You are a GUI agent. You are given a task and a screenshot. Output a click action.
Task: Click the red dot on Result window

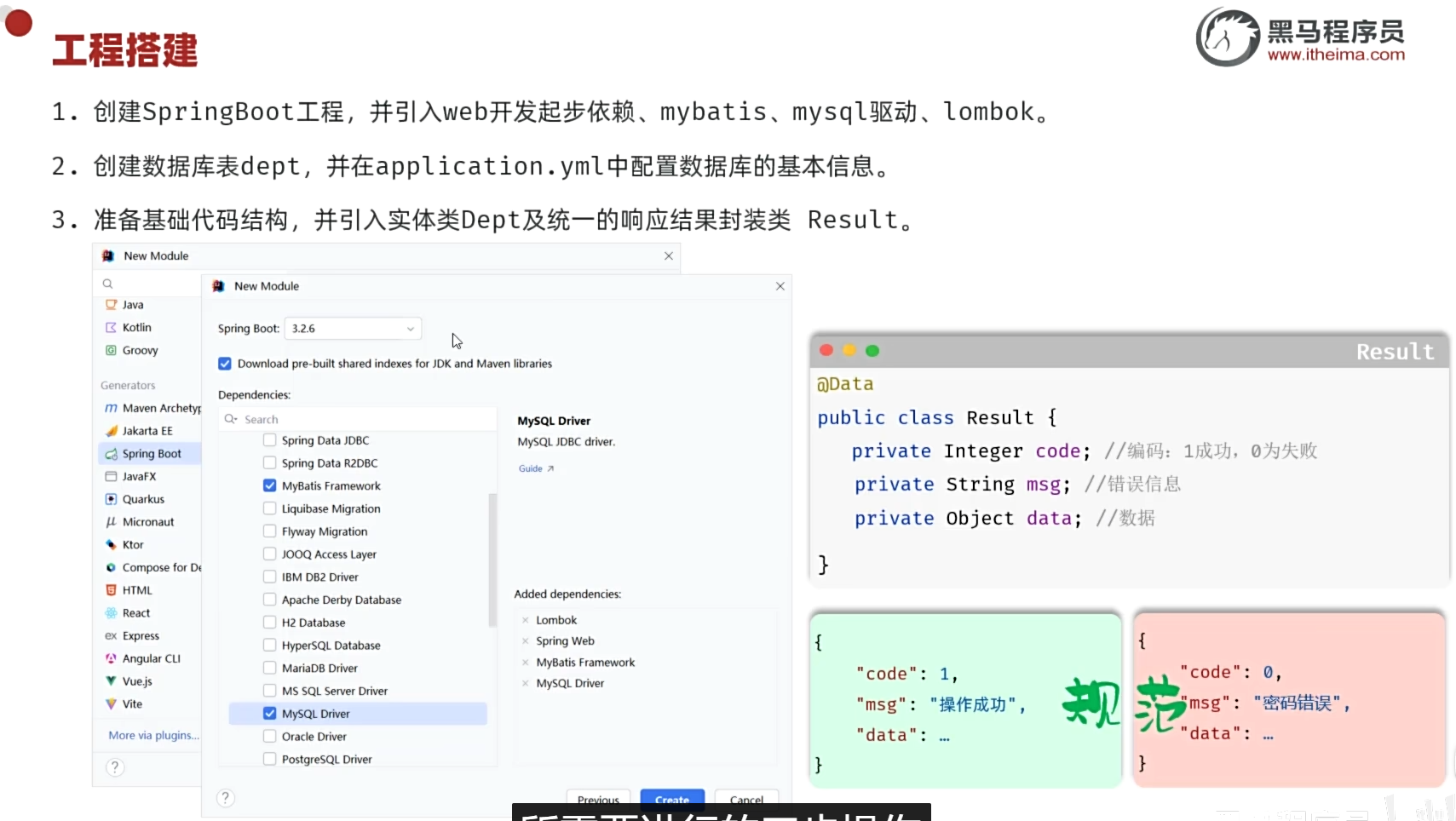[826, 350]
